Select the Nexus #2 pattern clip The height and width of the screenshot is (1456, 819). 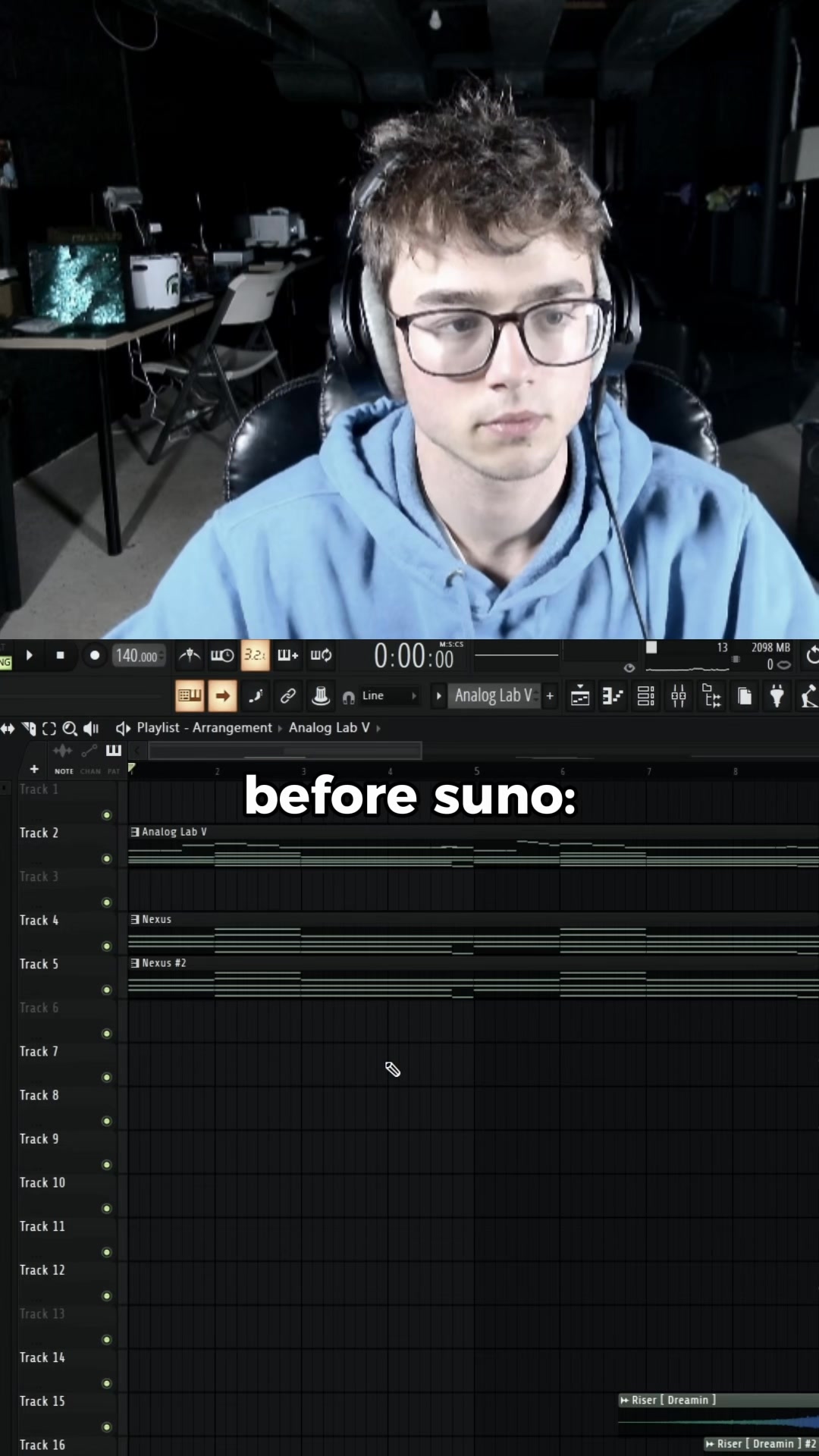pyautogui.click(x=474, y=977)
